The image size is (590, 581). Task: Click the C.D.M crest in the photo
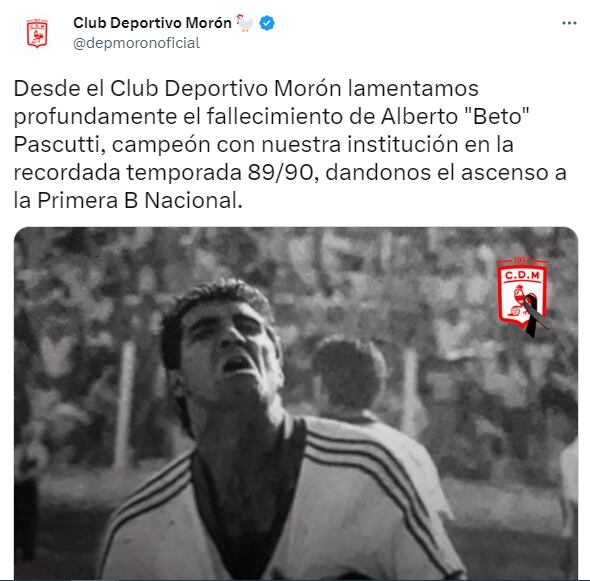(522, 294)
